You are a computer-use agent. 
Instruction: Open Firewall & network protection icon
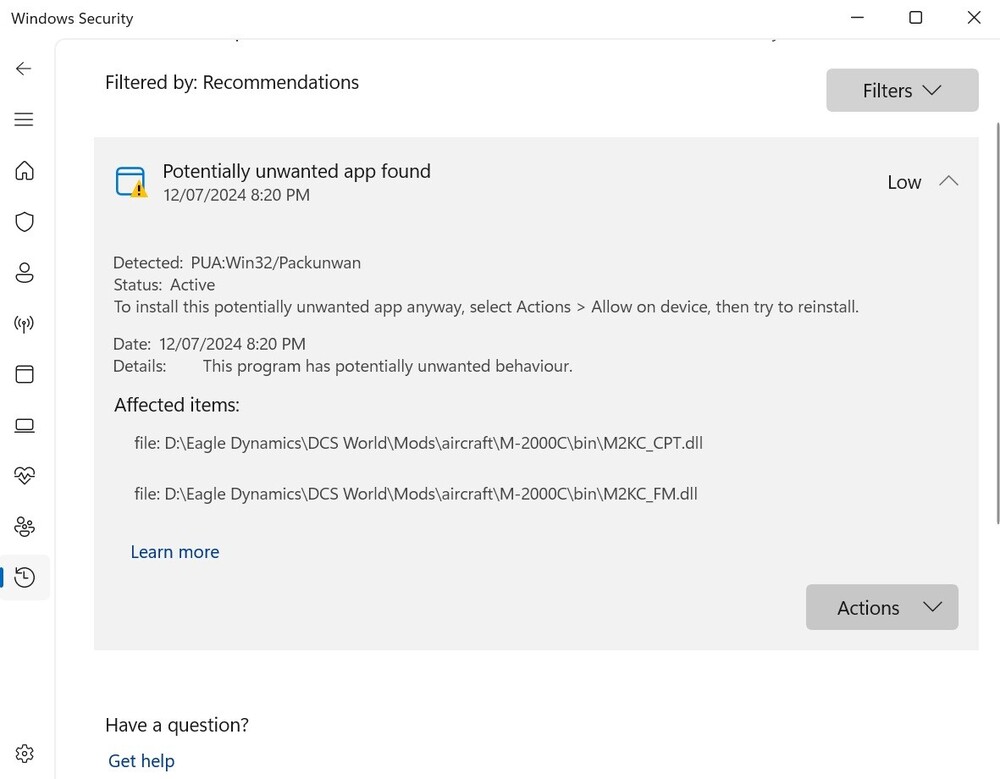[x=24, y=324]
